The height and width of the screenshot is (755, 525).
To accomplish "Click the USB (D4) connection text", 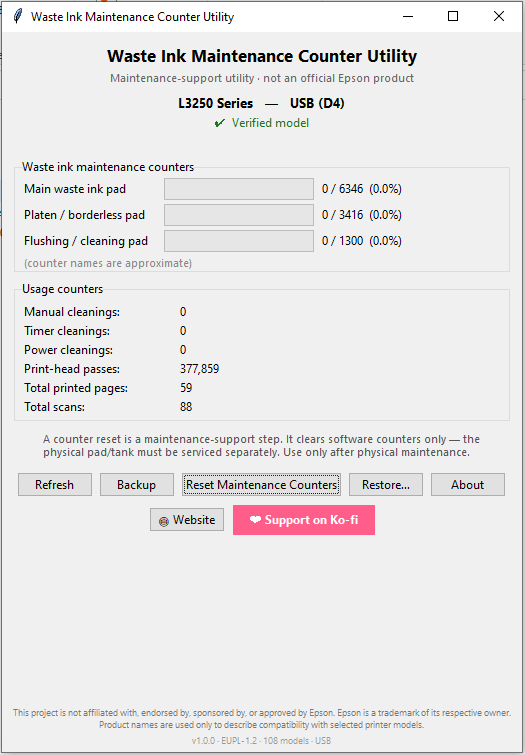I will point(317,104).
